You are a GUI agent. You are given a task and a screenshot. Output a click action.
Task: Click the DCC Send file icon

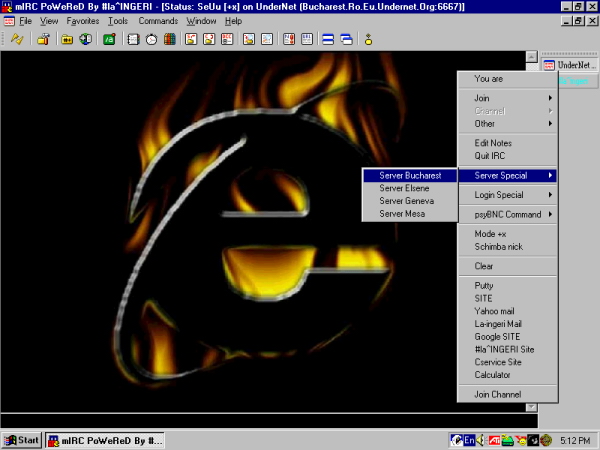[191, 39]
